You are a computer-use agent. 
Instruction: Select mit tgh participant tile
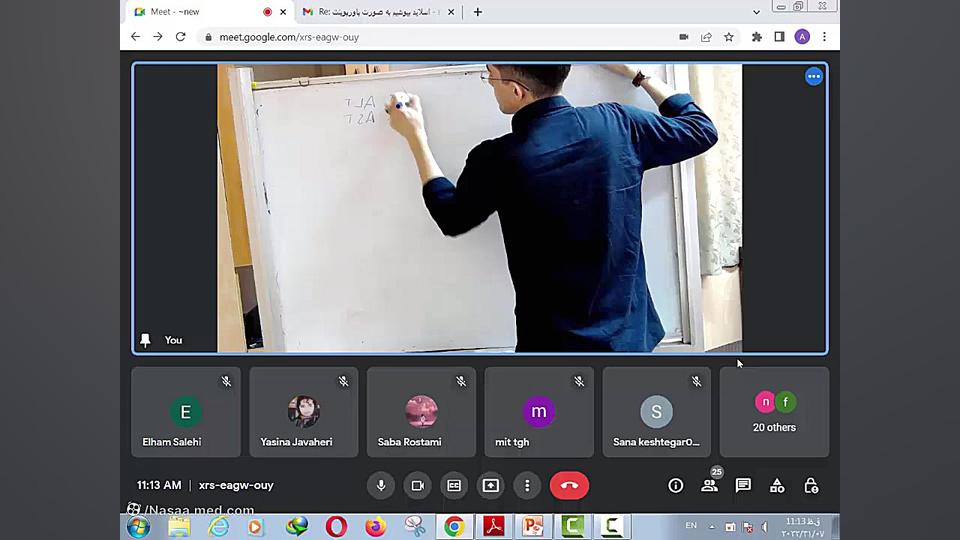[x=539, y=412]
